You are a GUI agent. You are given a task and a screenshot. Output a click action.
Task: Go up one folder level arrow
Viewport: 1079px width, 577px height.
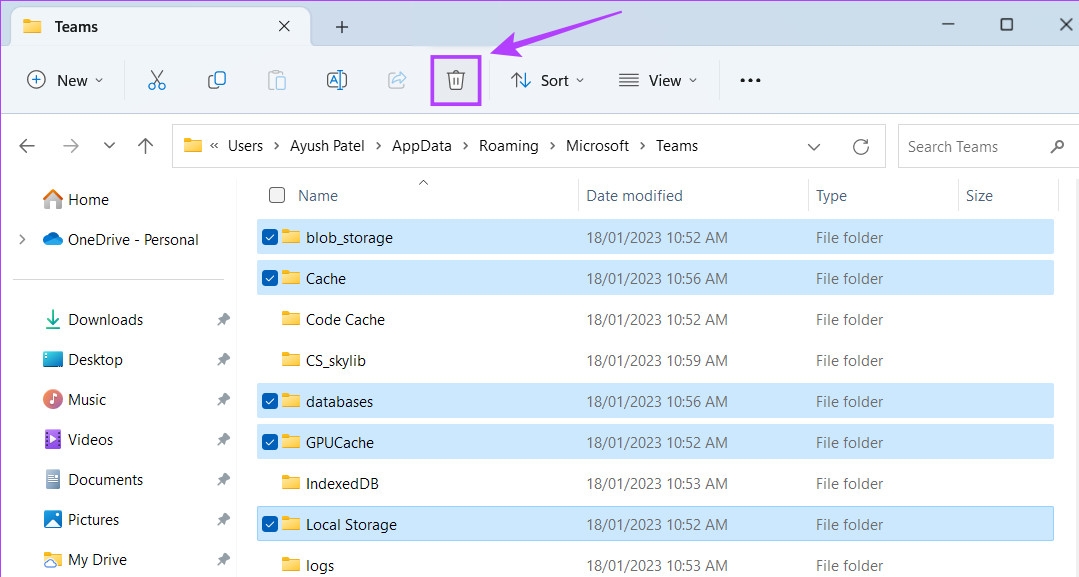tap(145, 146)
